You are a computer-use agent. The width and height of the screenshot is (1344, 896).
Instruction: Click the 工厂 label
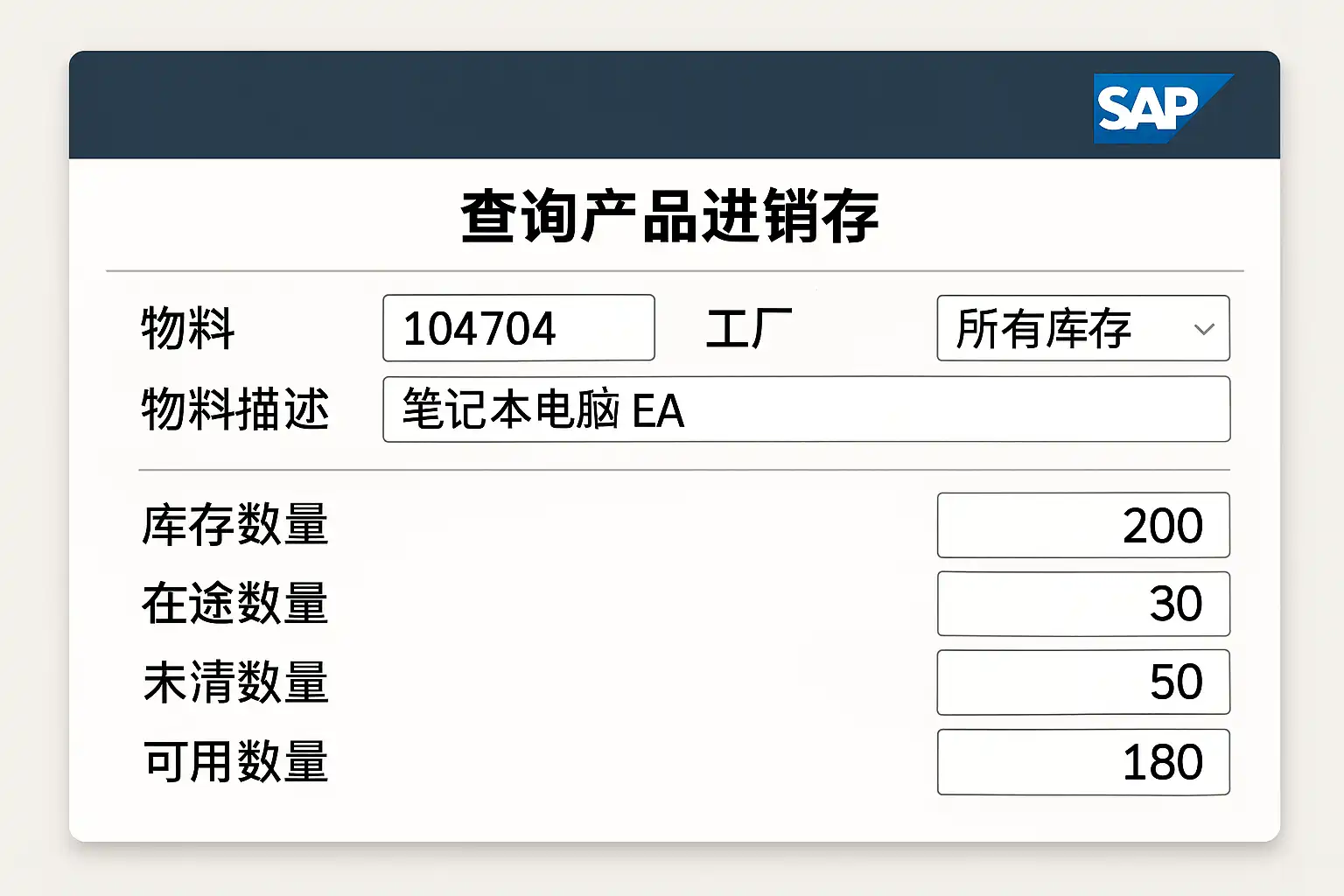[x=749, y=329]
